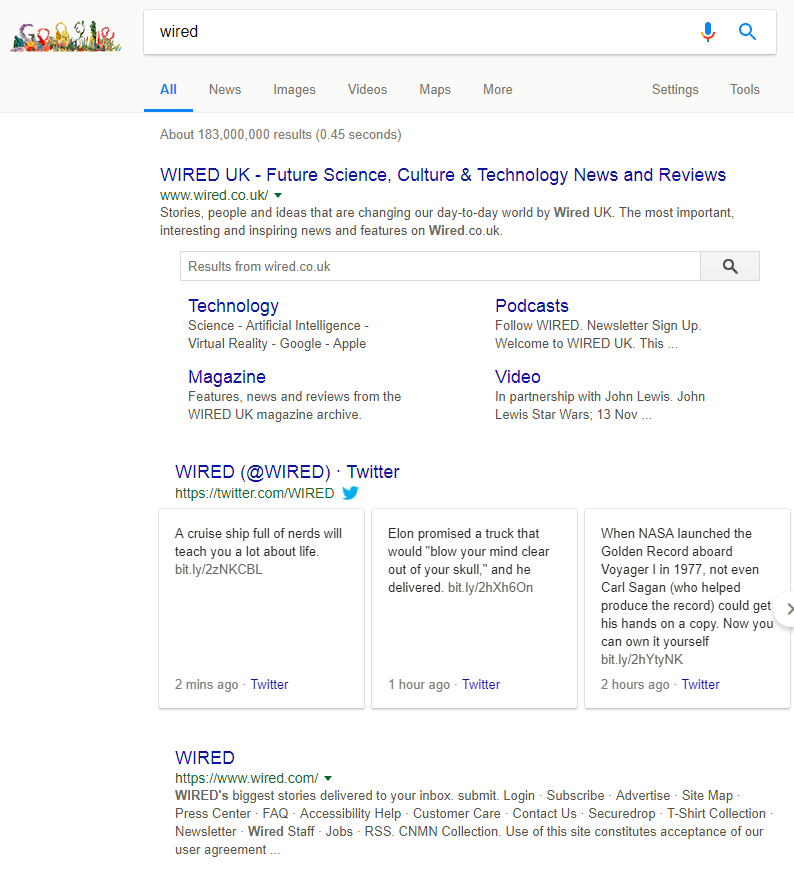Show next tweets with right arrow

(x=787, y=609)
